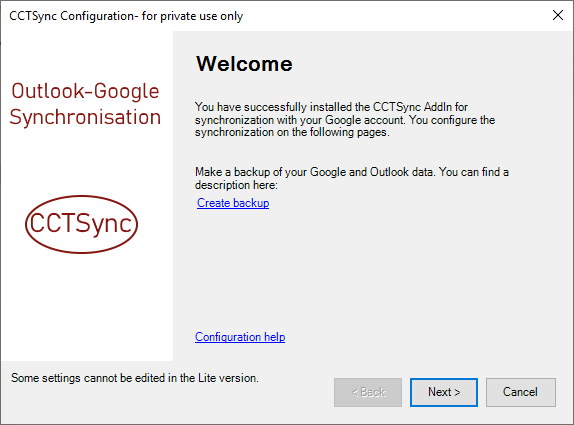Click the title bar's empty space left of the close button
574x425 pixels.
coord(395,16)
